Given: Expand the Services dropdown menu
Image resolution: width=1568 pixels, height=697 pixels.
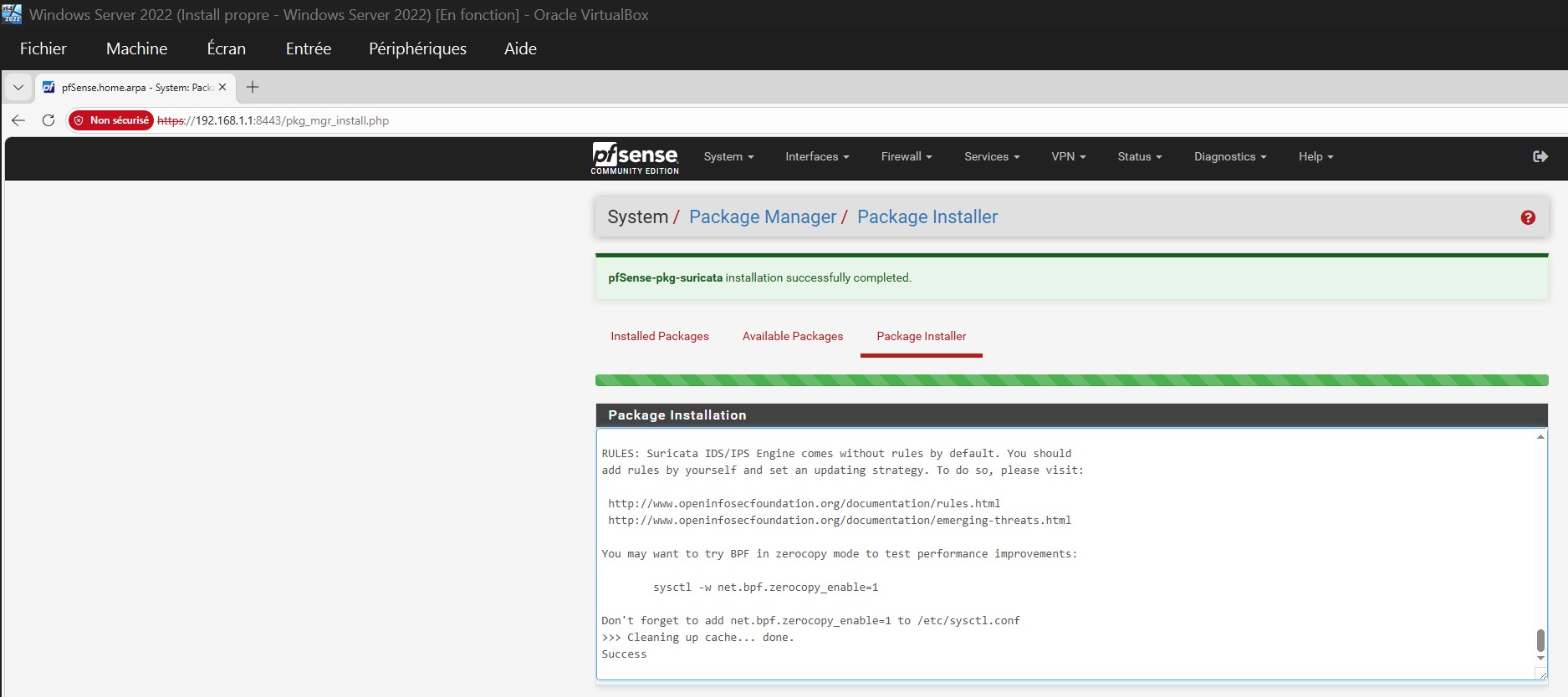Looking at the screenshot, I should pyautogui.click(x=992, y=156).
